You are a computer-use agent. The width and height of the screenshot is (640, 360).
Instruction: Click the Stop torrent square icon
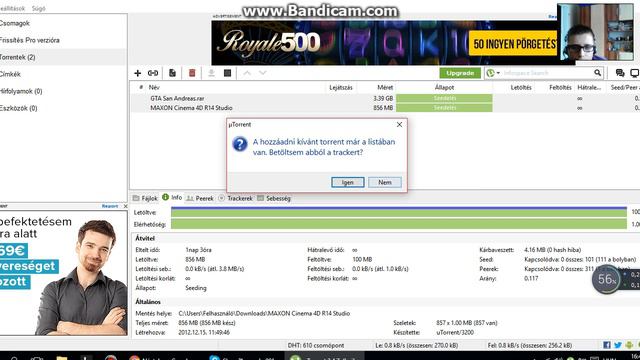(x=227, y=73)
